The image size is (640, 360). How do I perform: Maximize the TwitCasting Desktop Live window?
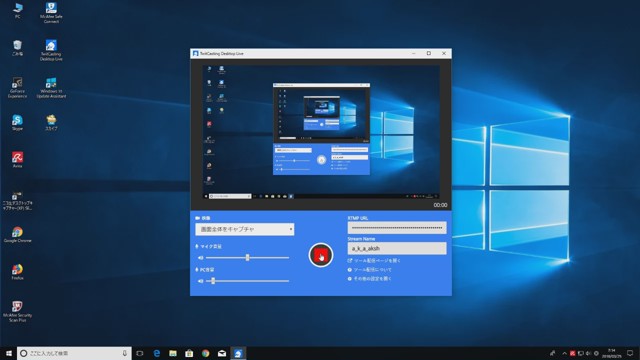tap(429, 53)
